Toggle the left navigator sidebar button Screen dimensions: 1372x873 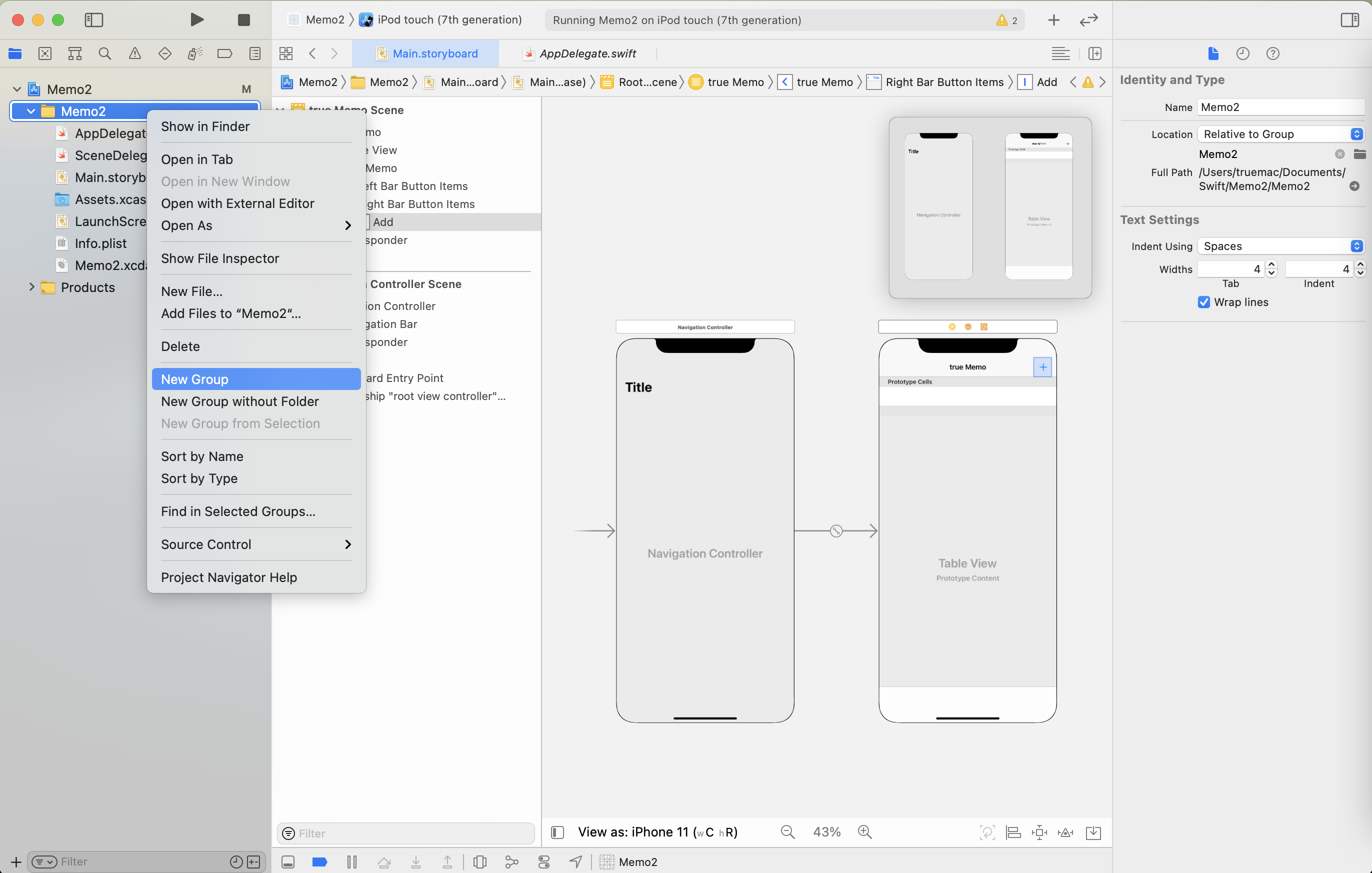point(93,20)
